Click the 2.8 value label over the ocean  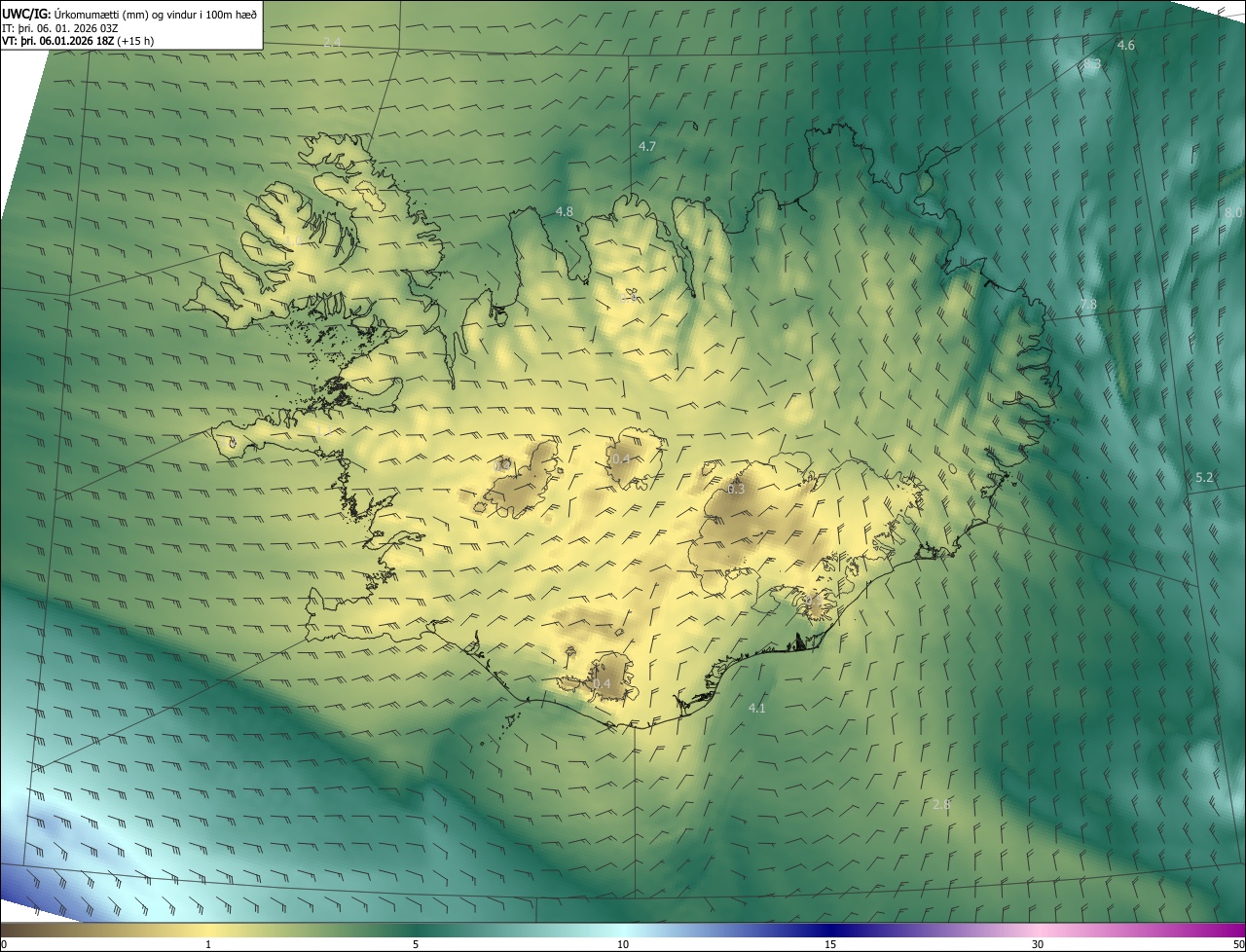[941, 804]
